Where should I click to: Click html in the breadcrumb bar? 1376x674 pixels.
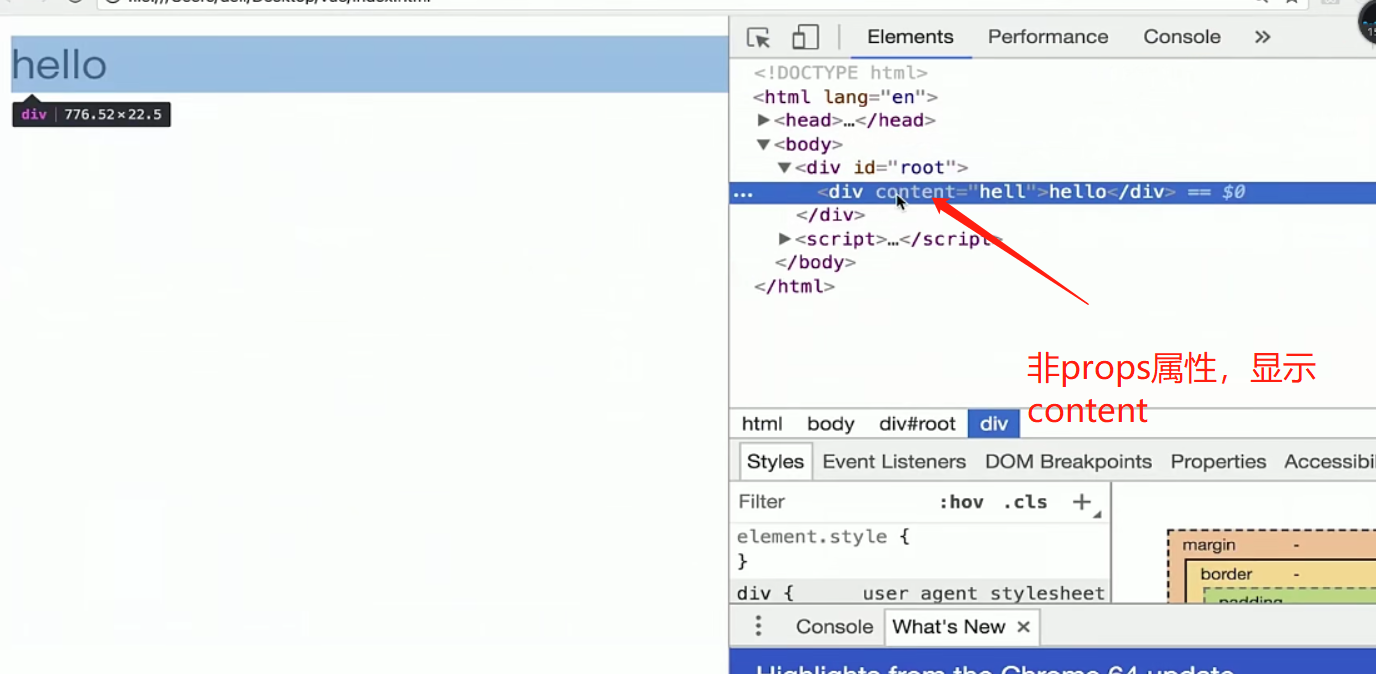762,424
